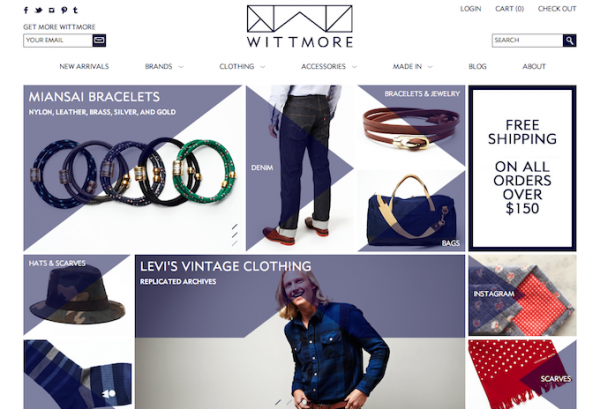600x409 pixels.
Task: Focus the Your Email input field
Action: pos(58,40)
